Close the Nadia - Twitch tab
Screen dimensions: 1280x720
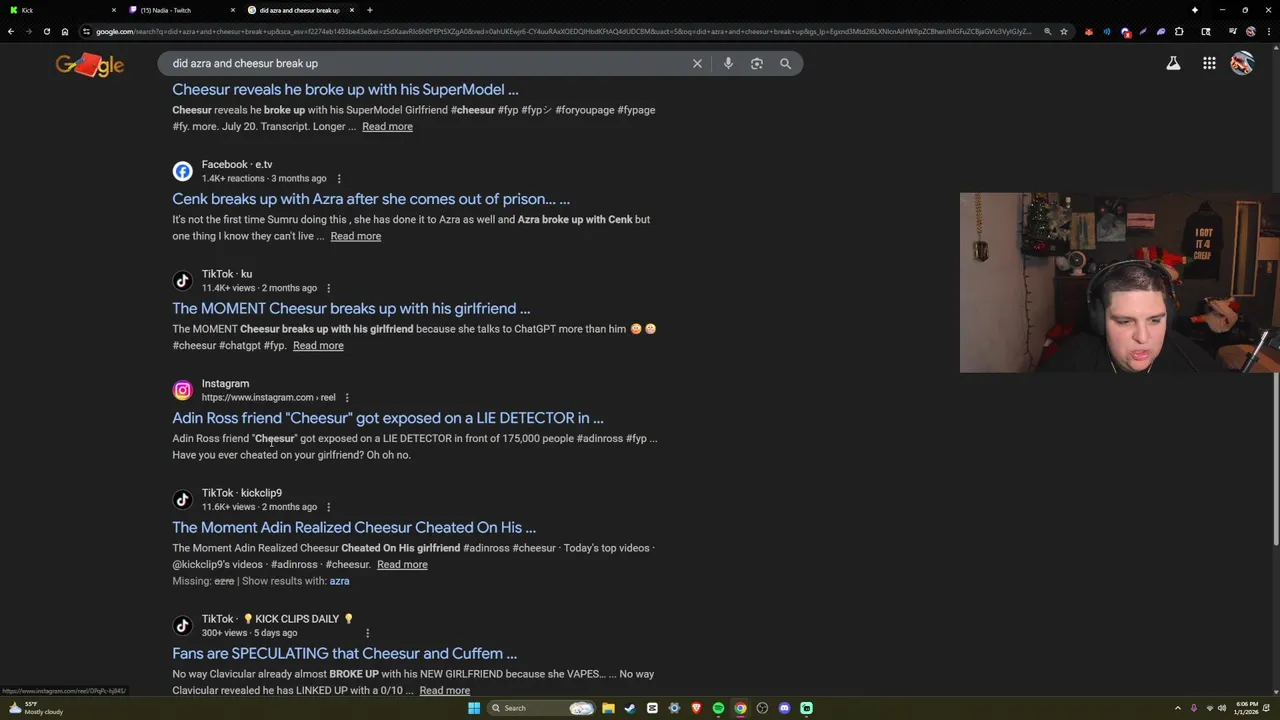(x=233, y=10)
